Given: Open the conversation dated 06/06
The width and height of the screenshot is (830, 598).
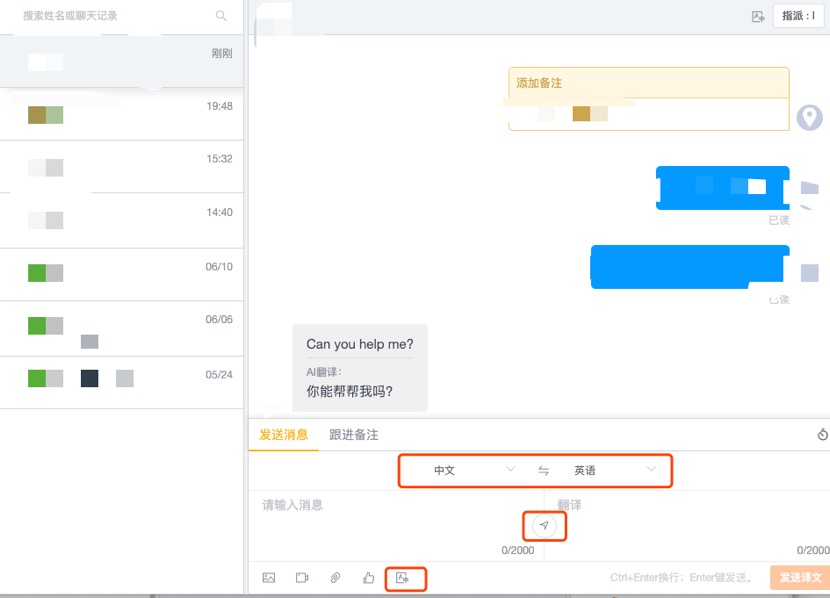Looking at the screenshot, I should (x=121, y=329).
